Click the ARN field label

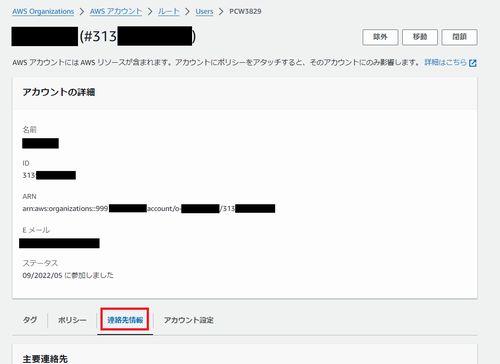29,196
